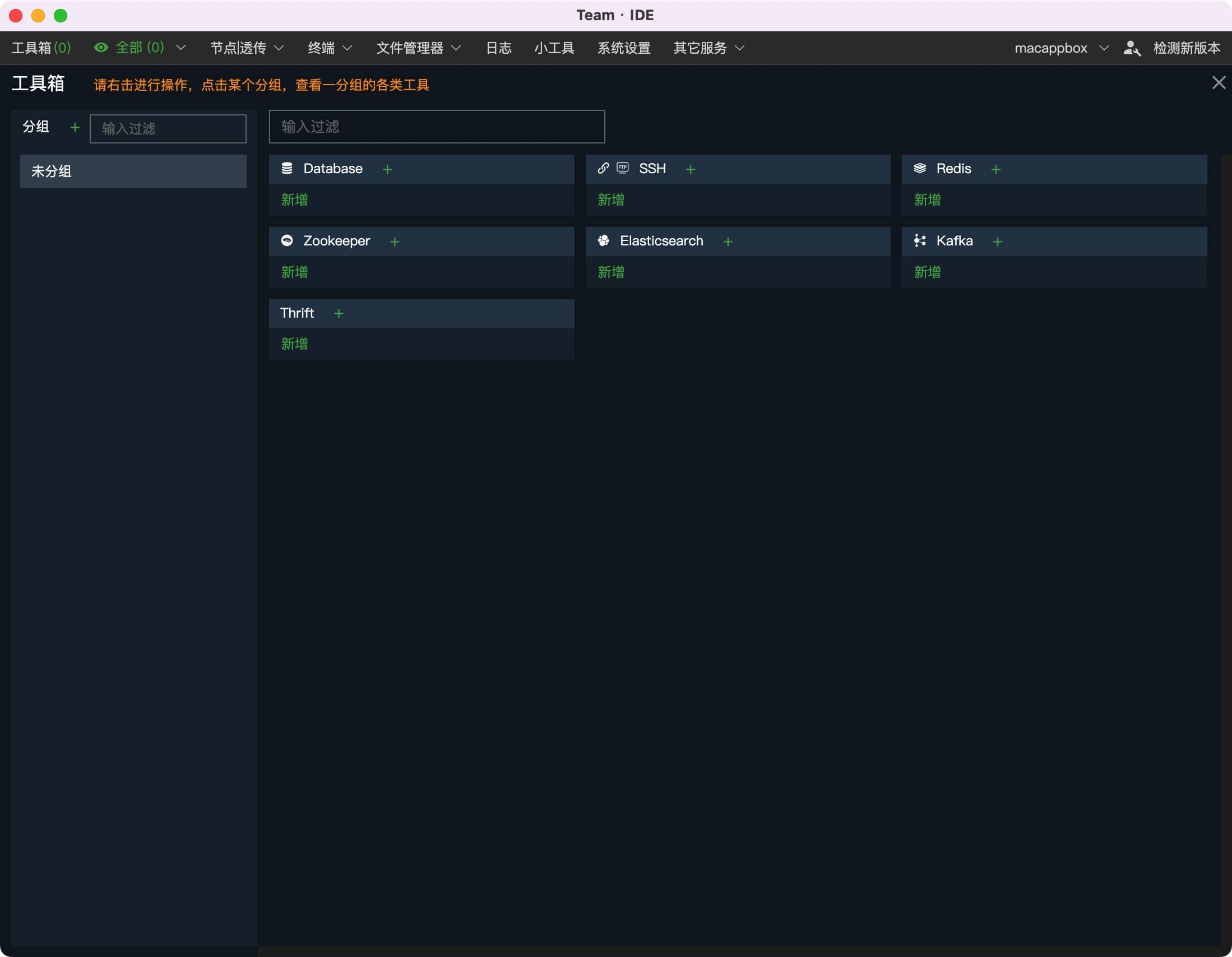This screenshot has height=957, width=1232.
Task: Click 新增 under Kafka
Action: tap(928, 272)
